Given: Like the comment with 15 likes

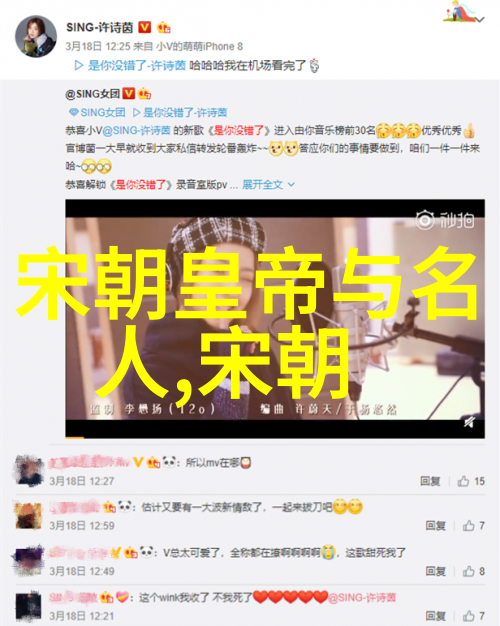Looking at the screenshot, I should click(471, 481).
